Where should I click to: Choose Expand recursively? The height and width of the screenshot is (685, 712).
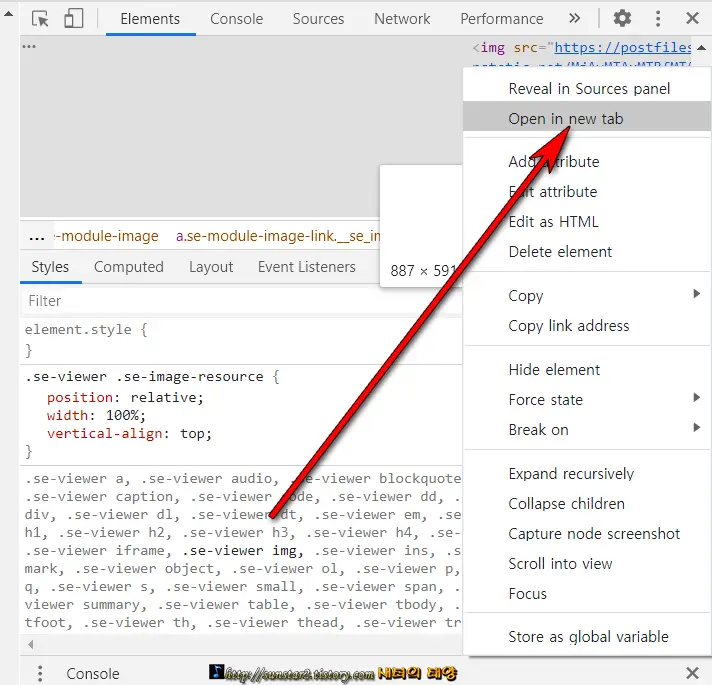pyautogui.click(x=587, y=473)
